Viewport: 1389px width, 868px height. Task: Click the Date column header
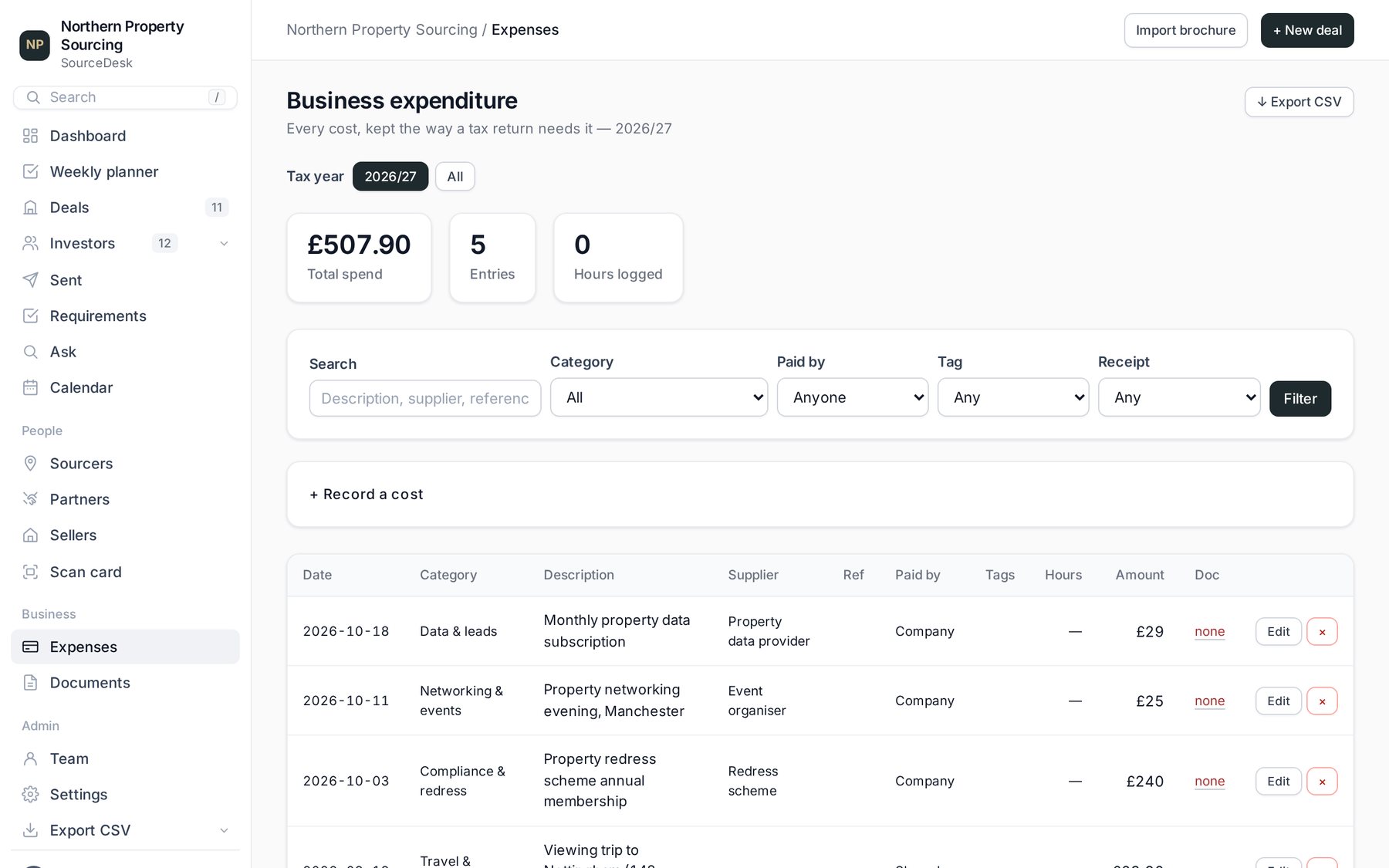317,575
